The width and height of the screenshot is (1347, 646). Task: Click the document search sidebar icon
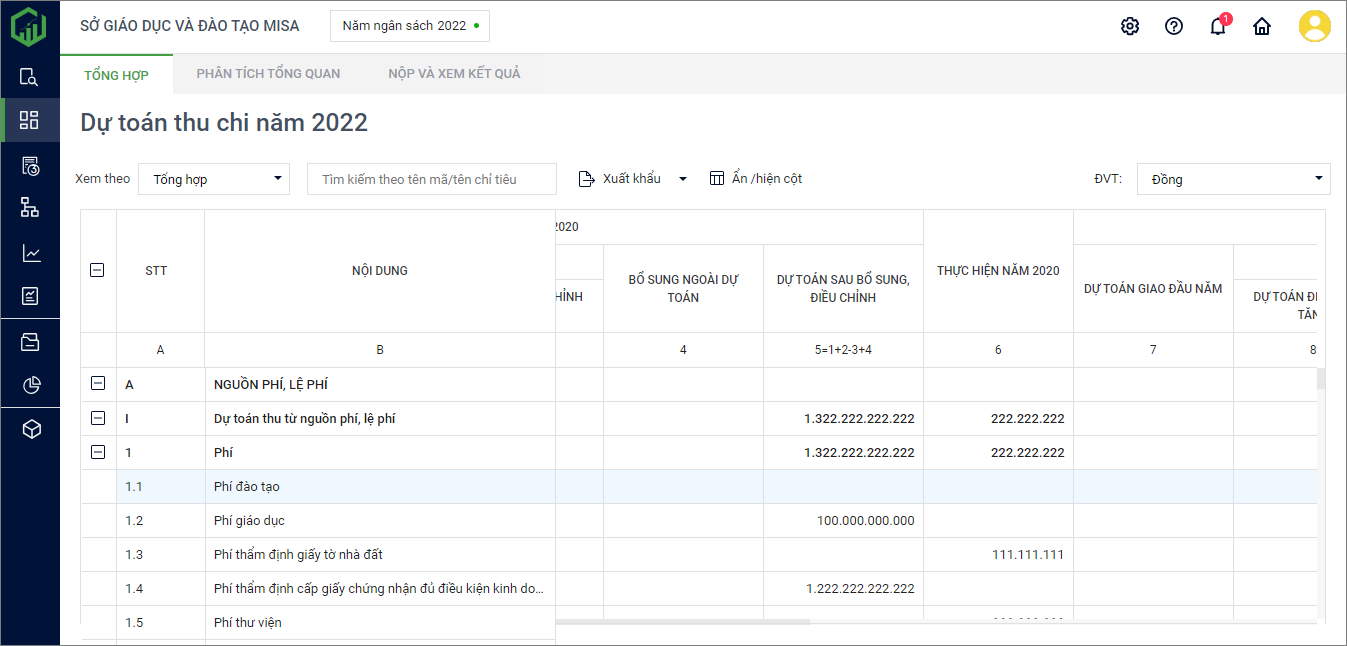coord(30,77)
